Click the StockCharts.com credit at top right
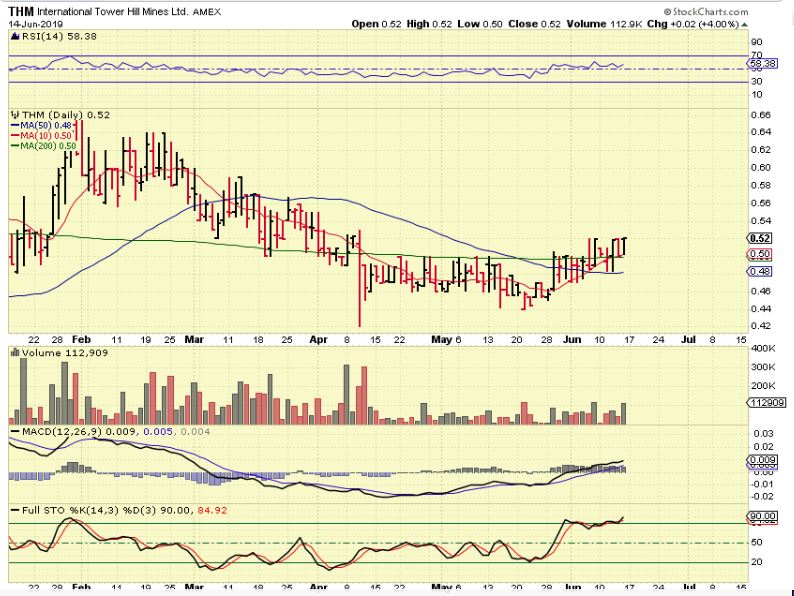794x596 pixels. tap(705, 12)
